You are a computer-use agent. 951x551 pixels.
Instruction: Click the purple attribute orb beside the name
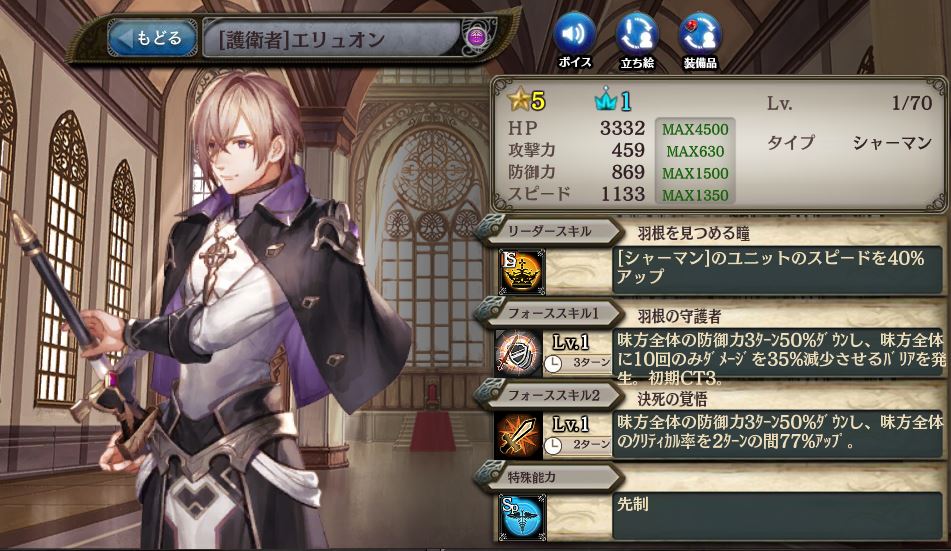tap(476, 36)
